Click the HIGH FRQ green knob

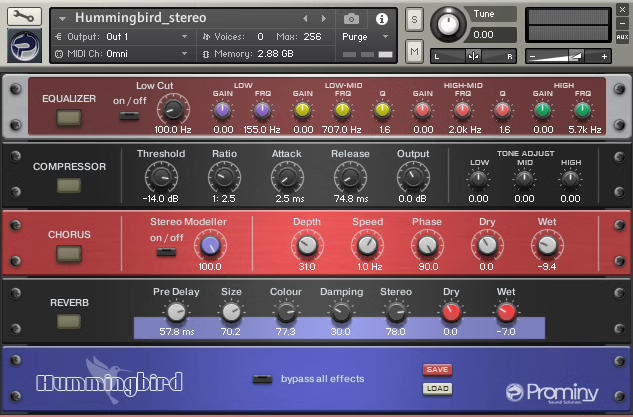[x=583, y=110]
